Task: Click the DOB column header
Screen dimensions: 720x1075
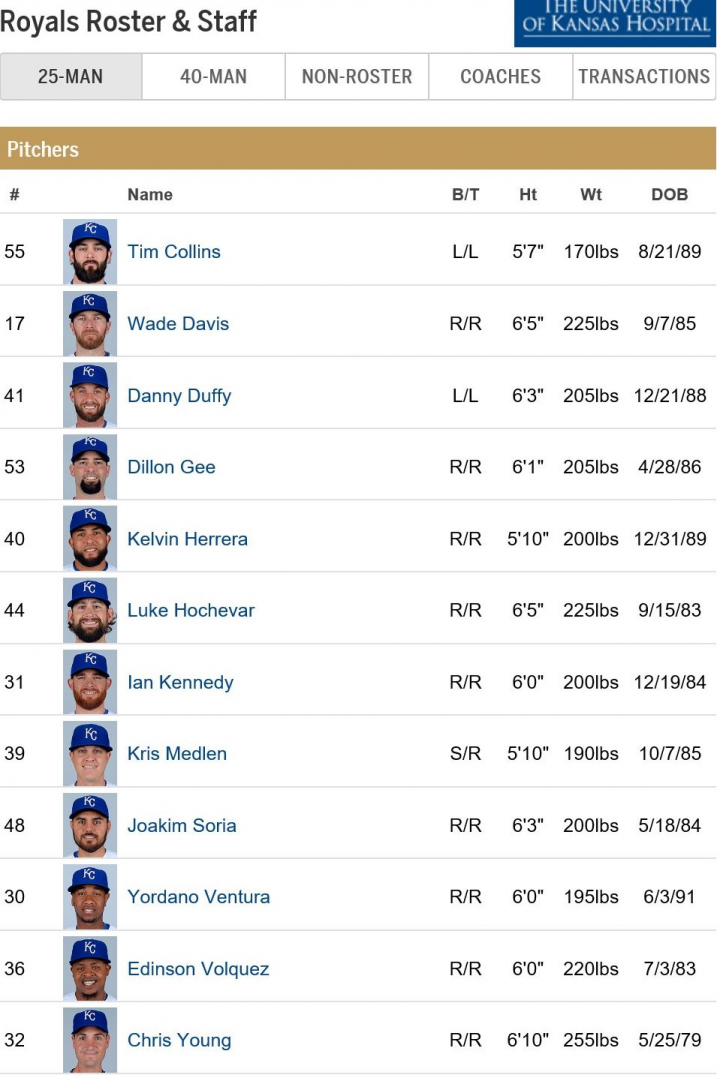Action: [x=669, y=195]
